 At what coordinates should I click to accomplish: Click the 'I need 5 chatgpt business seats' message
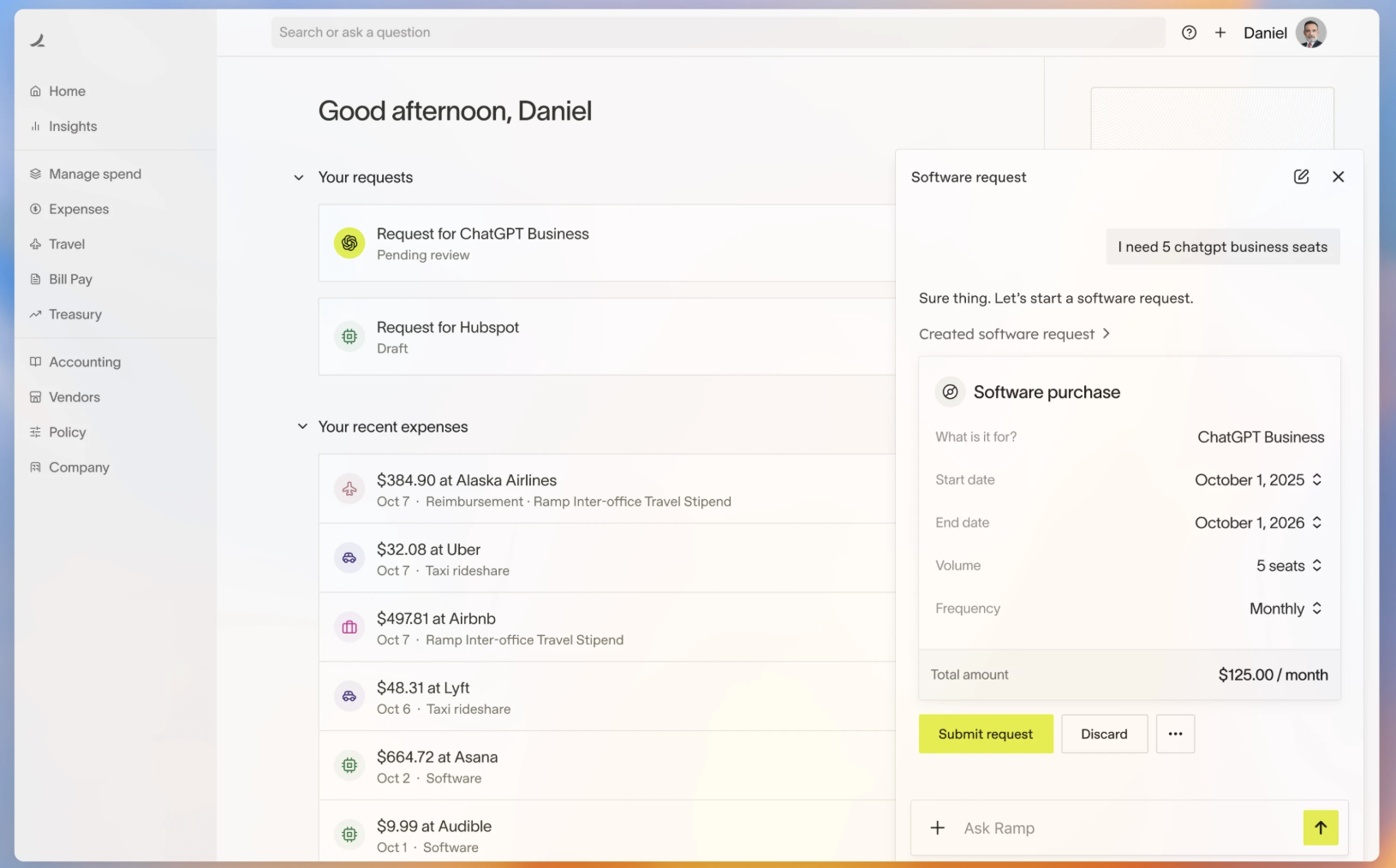tap(1223, 247)
